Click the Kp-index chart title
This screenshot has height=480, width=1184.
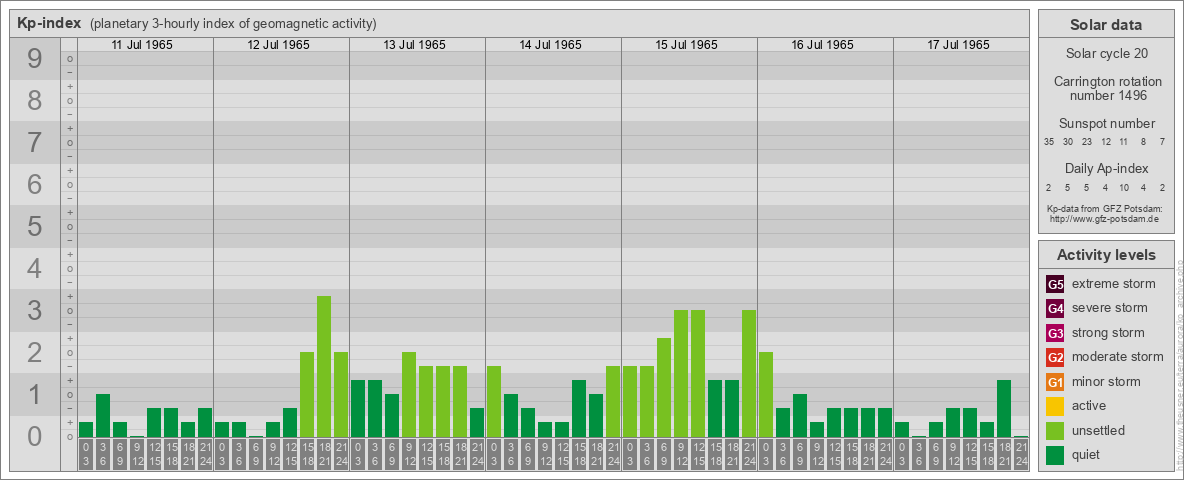50,23
